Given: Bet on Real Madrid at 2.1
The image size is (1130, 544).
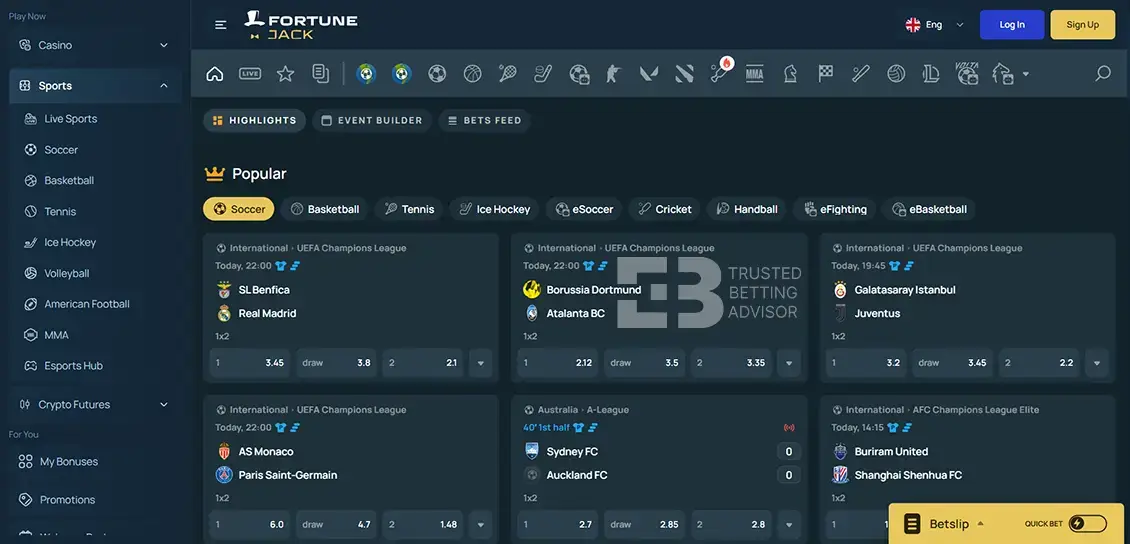Looking at the screenshot, I should [x=423, y=363].
